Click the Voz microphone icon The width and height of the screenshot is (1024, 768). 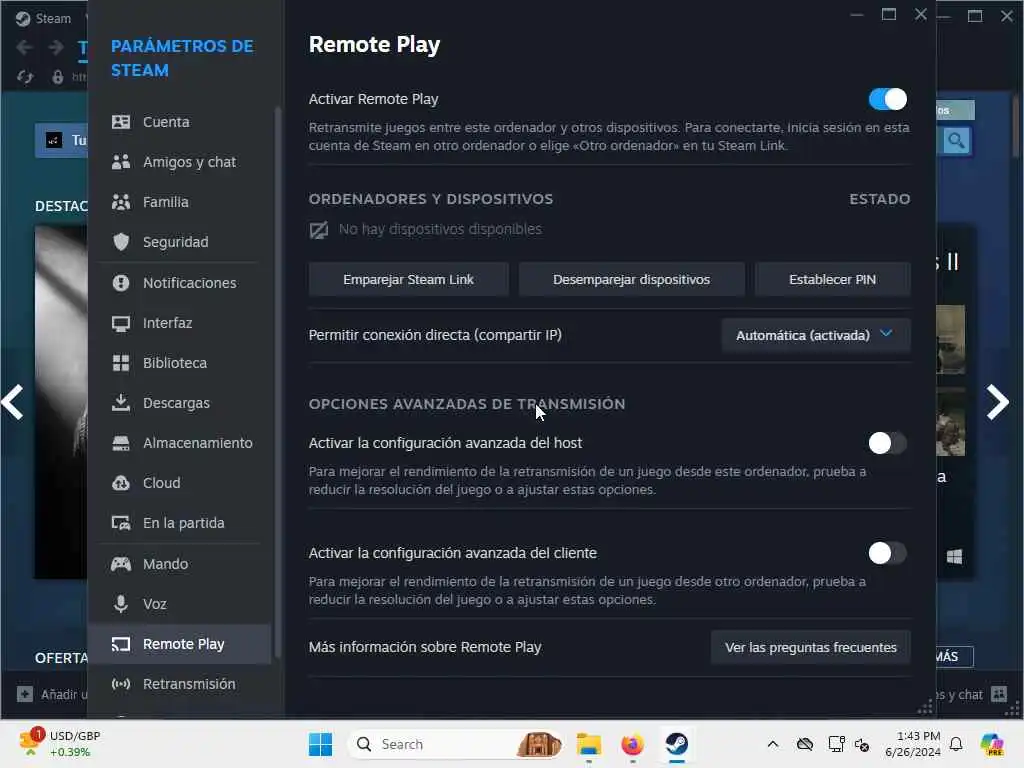click(x=121, y=603)
